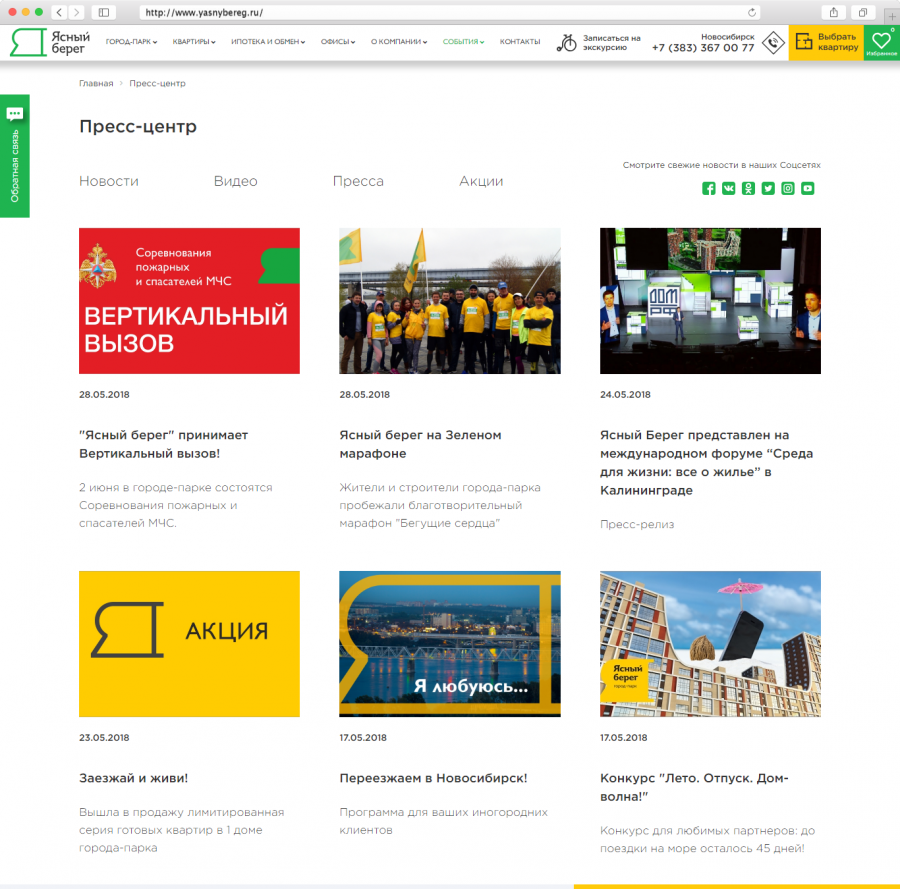The height and width of the screenshot is (889, 900).
Task: Open the Заезжай и живи! article
Action: [134, 778]
